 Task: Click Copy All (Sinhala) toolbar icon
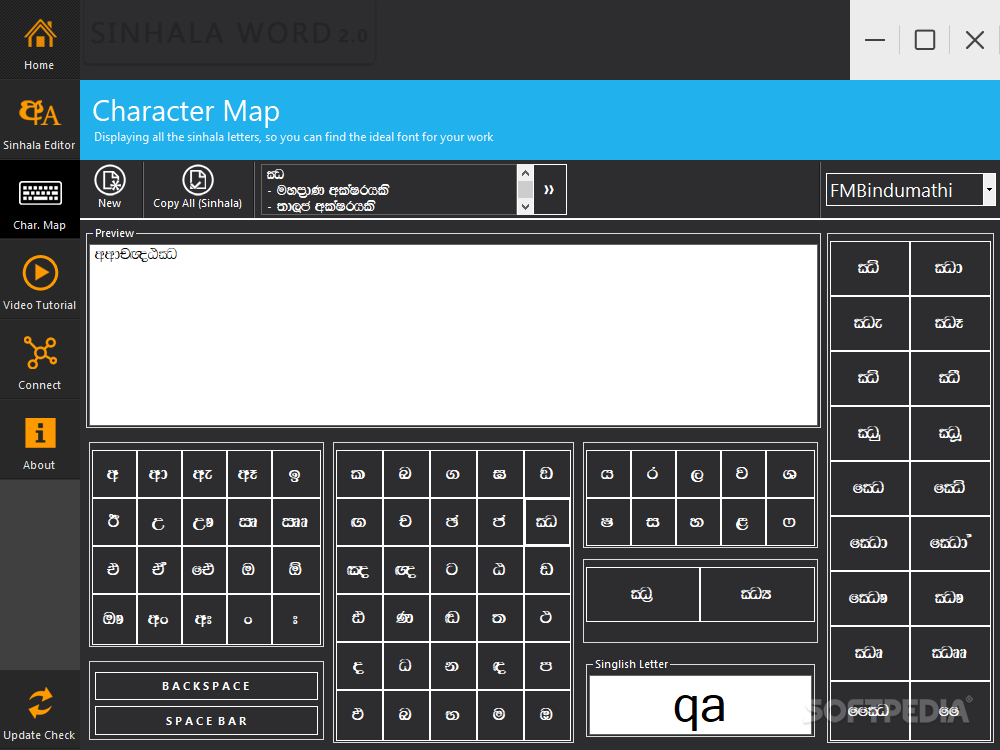click(x=198, y=187)
